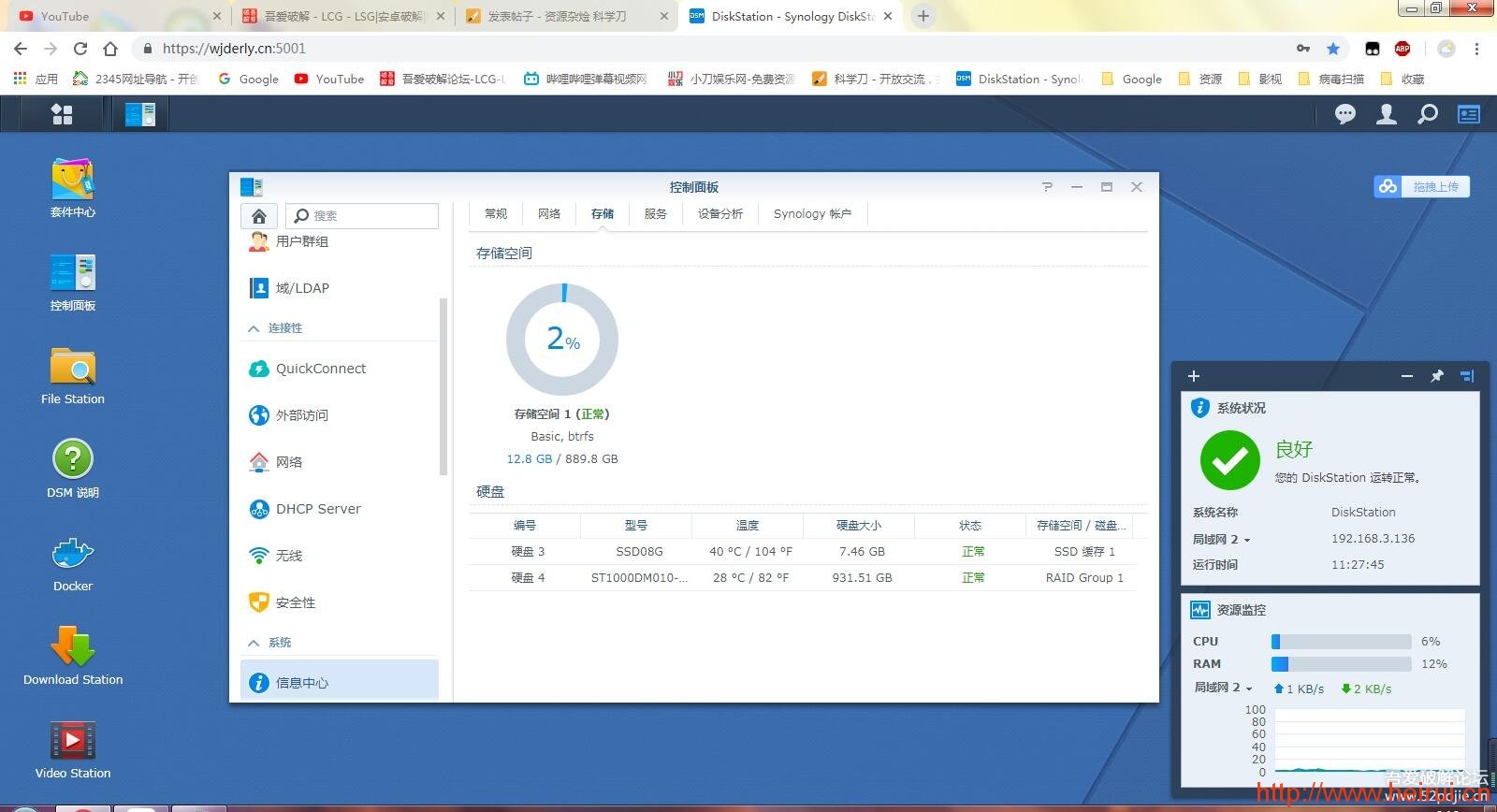Switch to the 网络 tab

tap(549, 214)
